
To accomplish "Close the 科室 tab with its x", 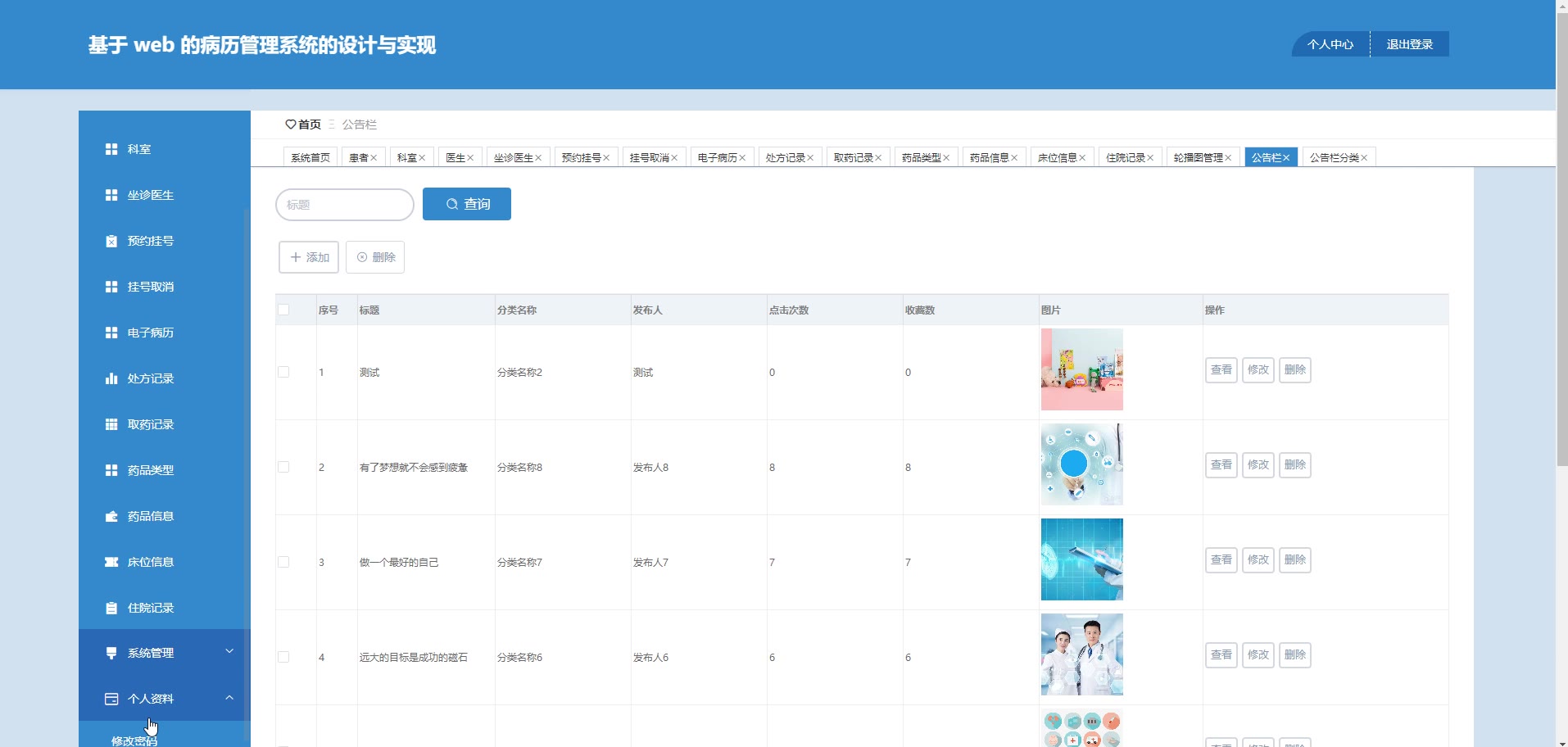I will 422,158.
